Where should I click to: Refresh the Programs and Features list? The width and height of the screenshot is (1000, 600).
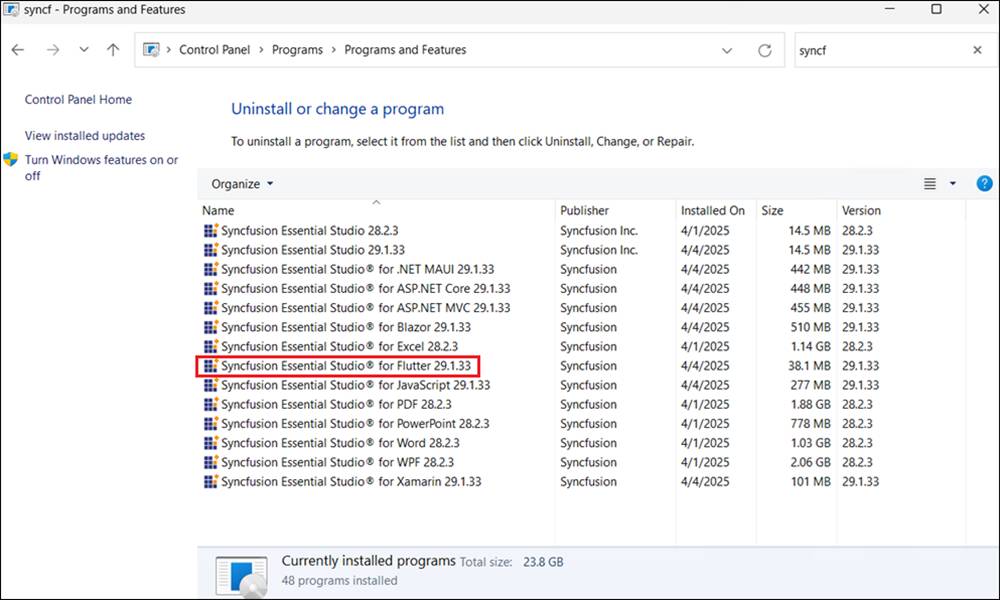tap(765, 50)
